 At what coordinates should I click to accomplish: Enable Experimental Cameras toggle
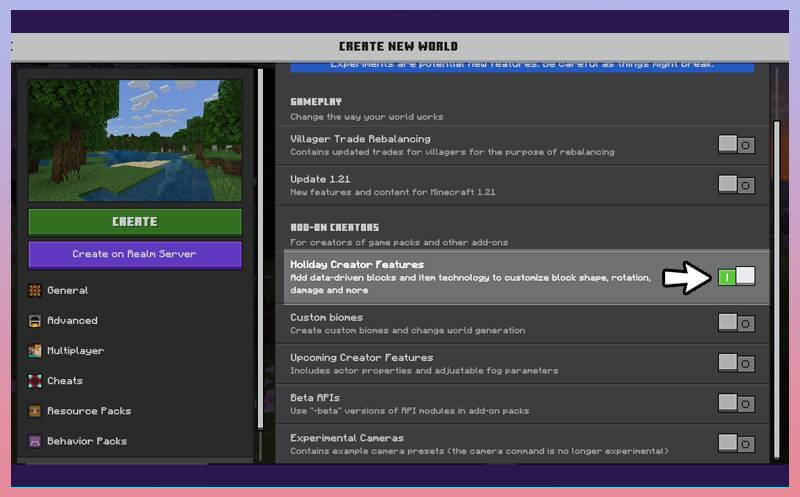[x=736, y=443]
